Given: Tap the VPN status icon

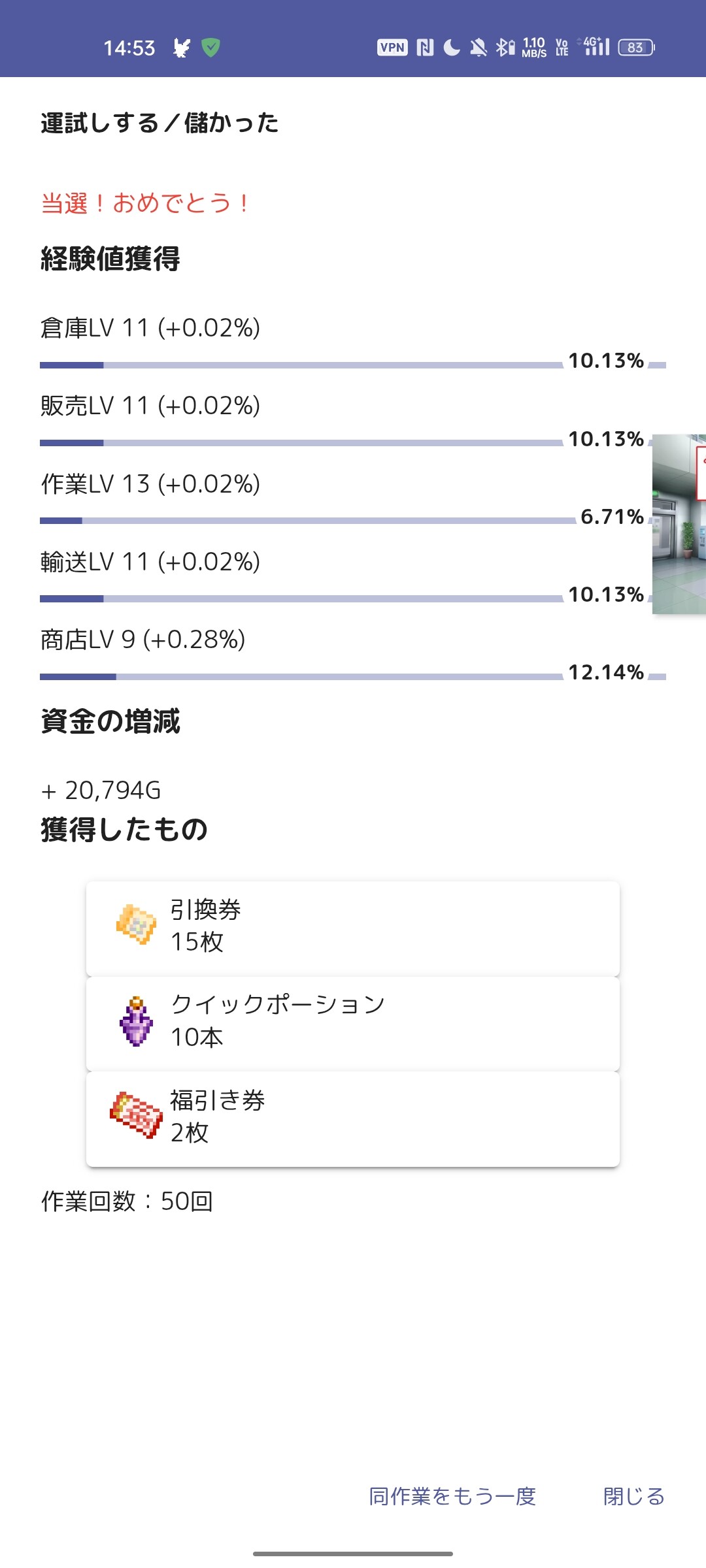Looking at the screenshot, I should click(x=392, y=48).
